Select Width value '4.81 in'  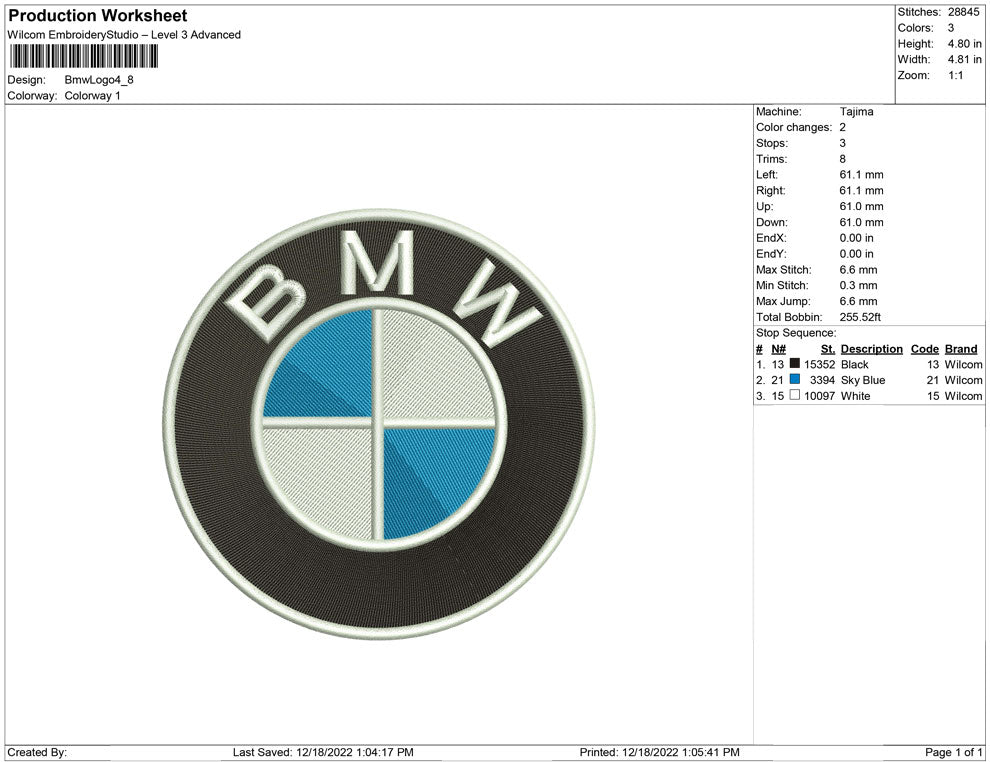point(965,59)
